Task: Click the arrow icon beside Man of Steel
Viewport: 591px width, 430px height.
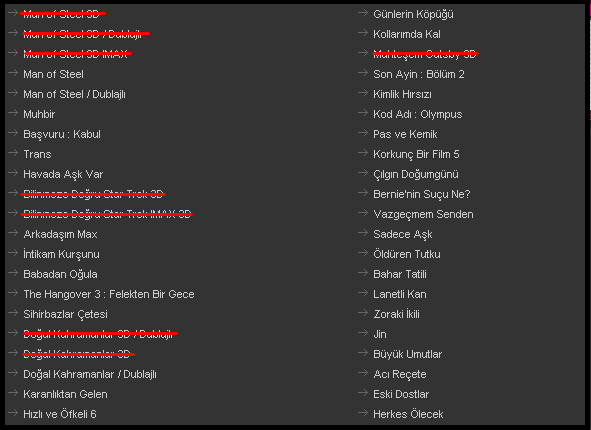Action: [13, 73]
